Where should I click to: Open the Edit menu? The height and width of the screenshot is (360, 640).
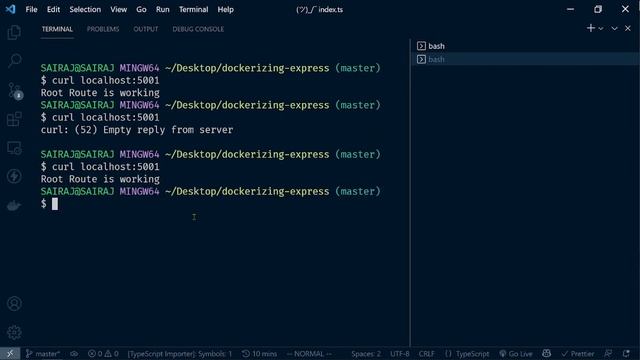[x=53, y=9]
